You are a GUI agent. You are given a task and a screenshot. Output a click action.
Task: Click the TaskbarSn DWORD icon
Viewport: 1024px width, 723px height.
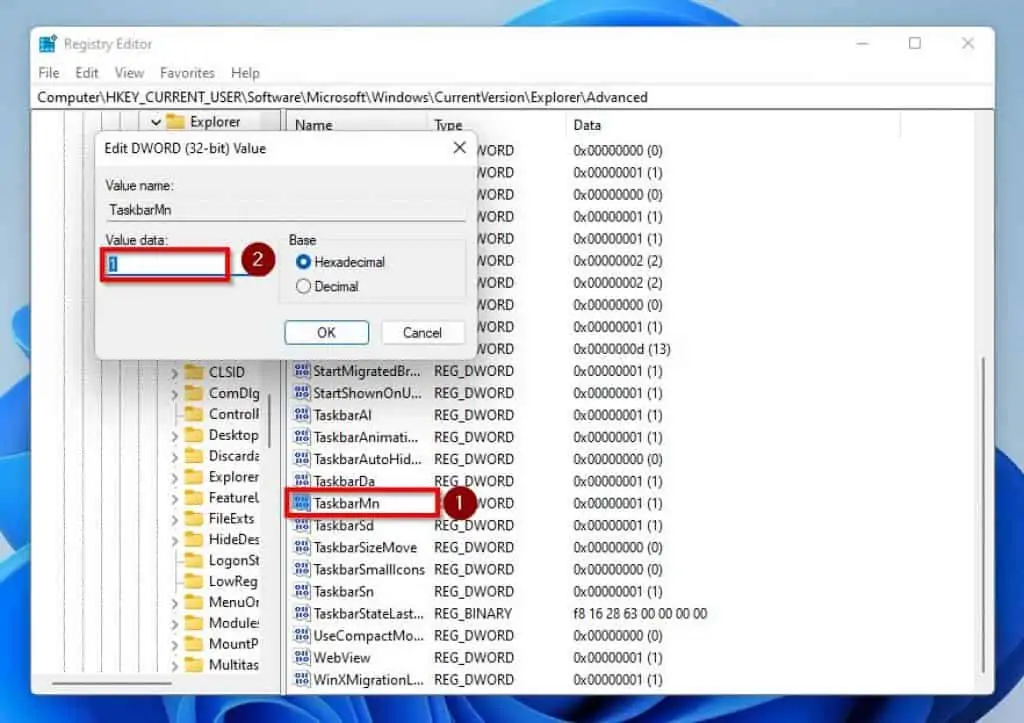point(301,591)
